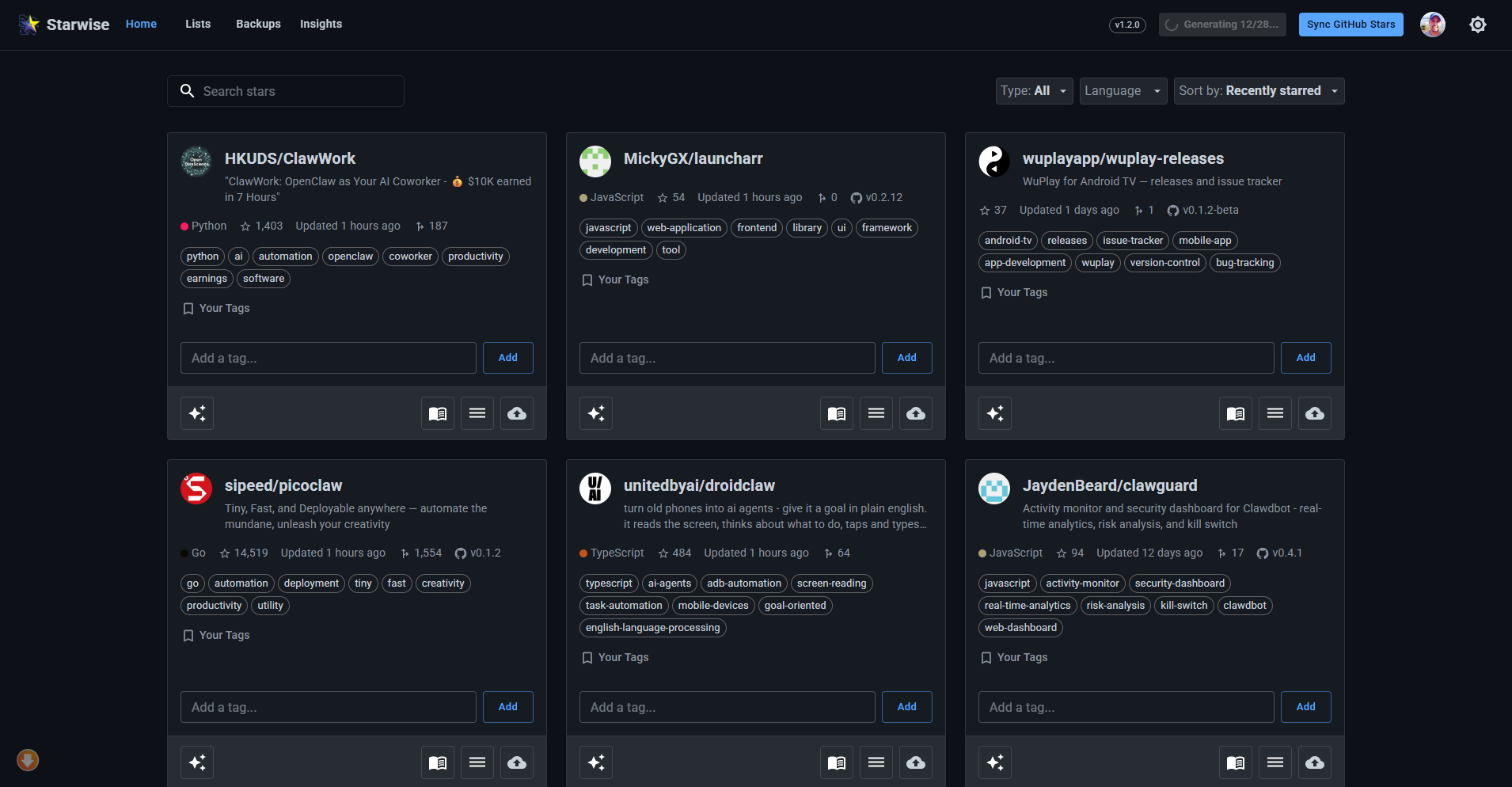Open the sipeed/picoclaw repository link

pos(283,485)
